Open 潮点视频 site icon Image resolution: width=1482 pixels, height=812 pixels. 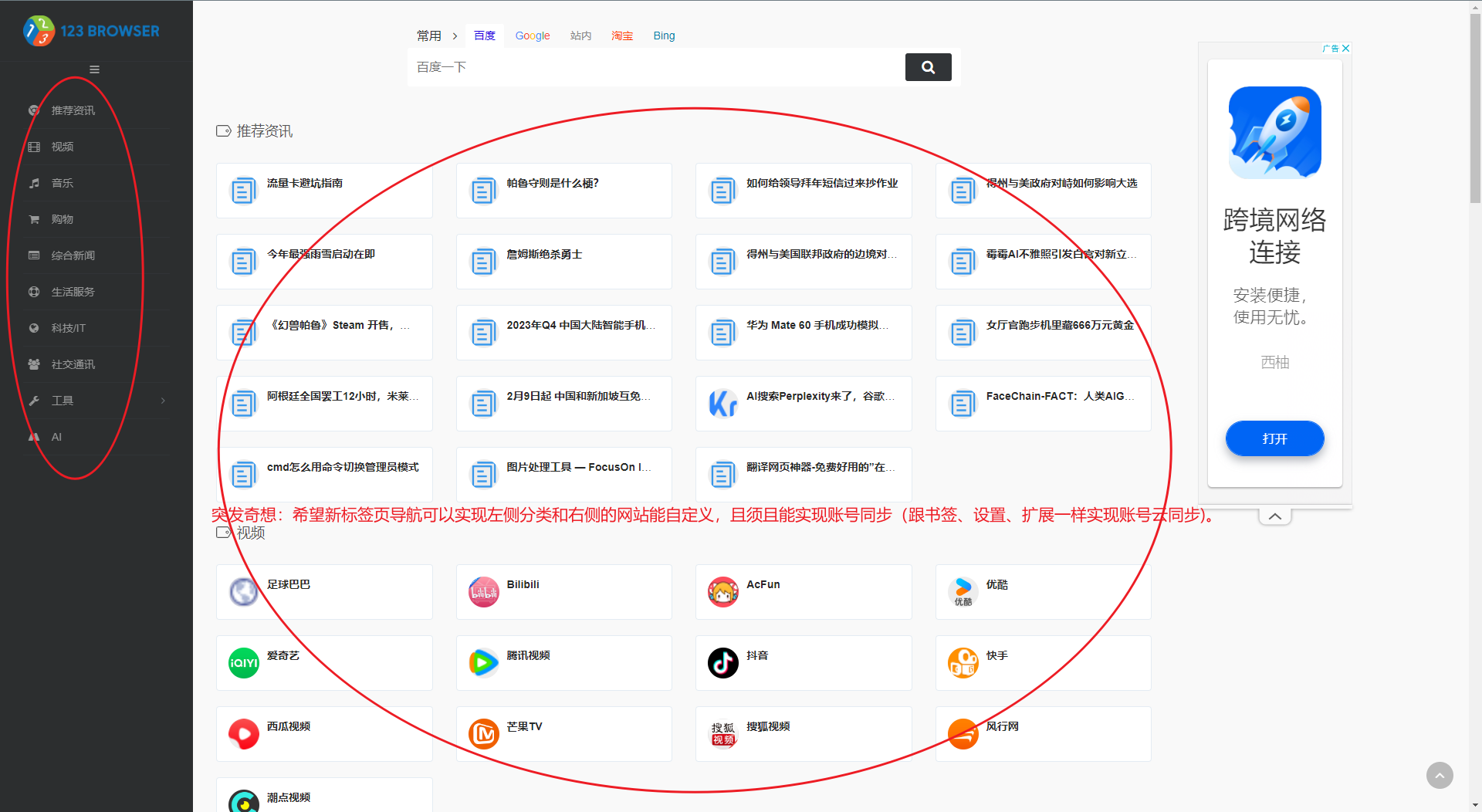point(244,801)
